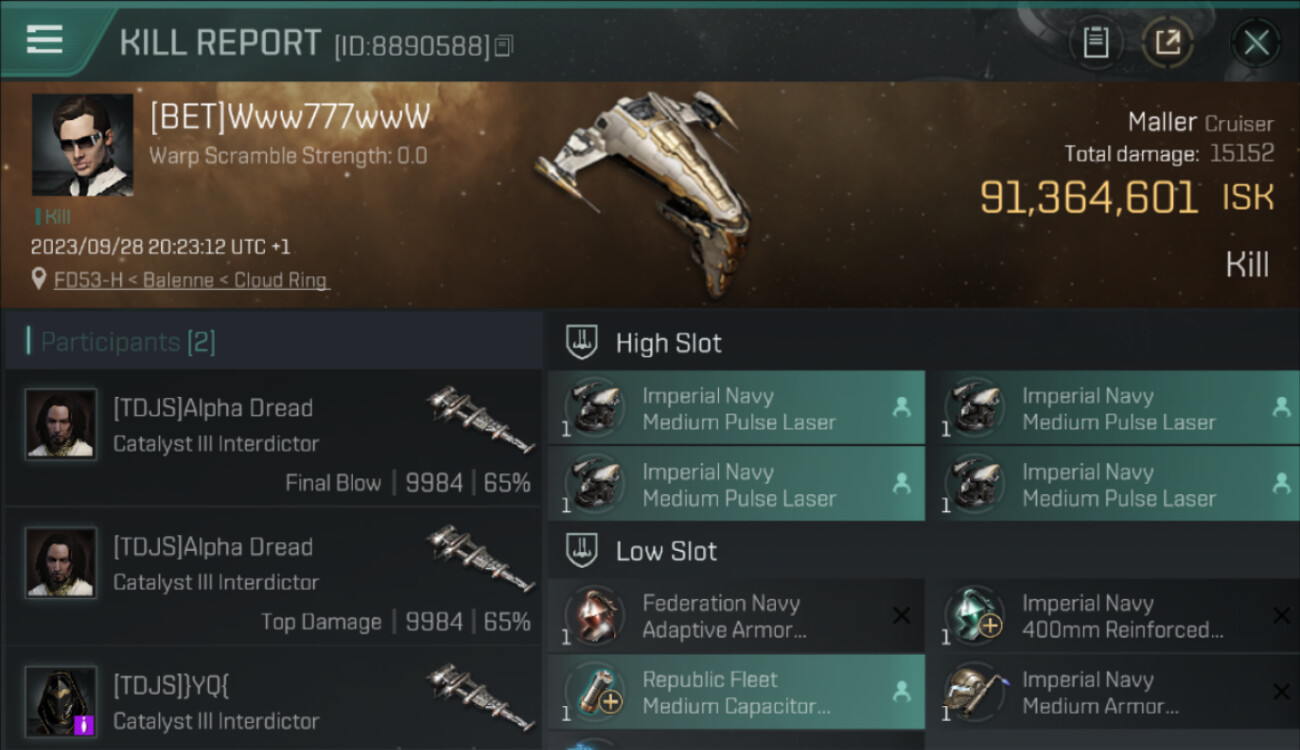The height and width of the screenshot is (750, 1300).
Task: Click the Low Slot shield icon
Action: tap(581, 550)
